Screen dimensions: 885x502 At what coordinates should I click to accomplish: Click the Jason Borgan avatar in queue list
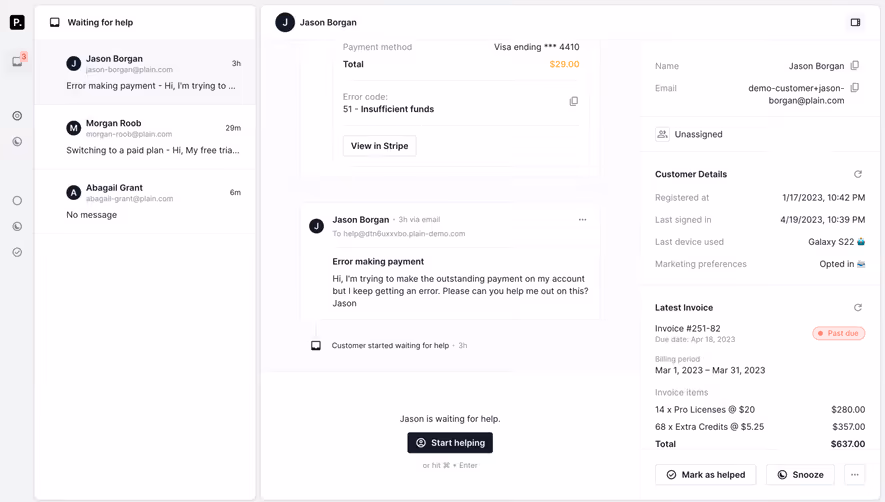tap(73, 63)
